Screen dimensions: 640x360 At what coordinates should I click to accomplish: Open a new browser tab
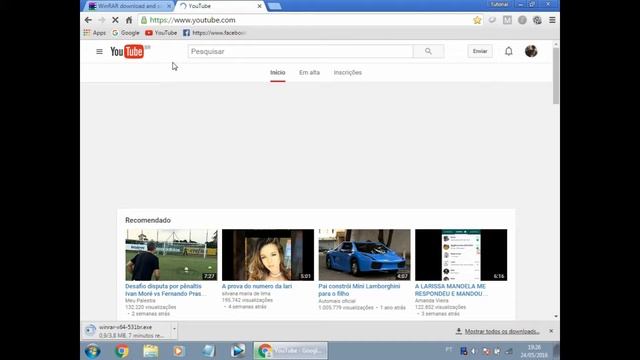(x=274, y=6)
